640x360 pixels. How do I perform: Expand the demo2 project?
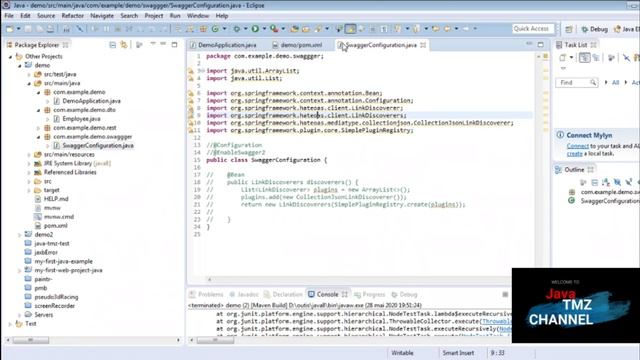19,235
